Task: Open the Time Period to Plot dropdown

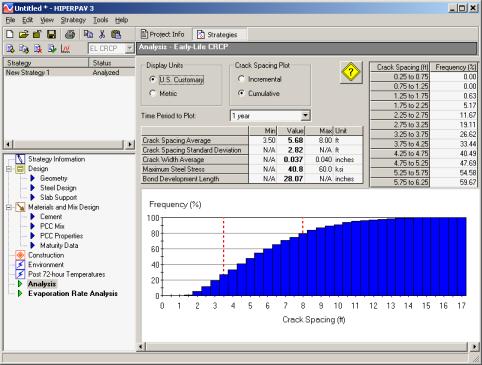Action: pos(305,116)
